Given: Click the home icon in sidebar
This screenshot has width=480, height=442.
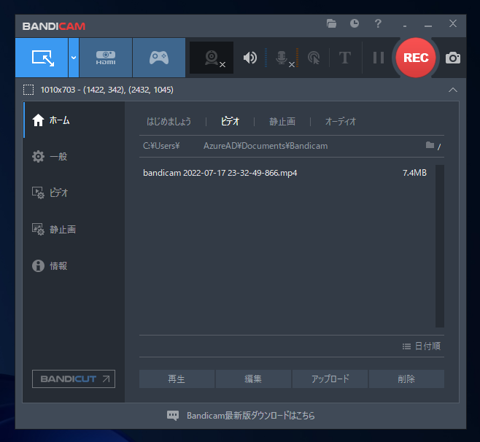Looking at the screenshot, I should tap(38, 120).
